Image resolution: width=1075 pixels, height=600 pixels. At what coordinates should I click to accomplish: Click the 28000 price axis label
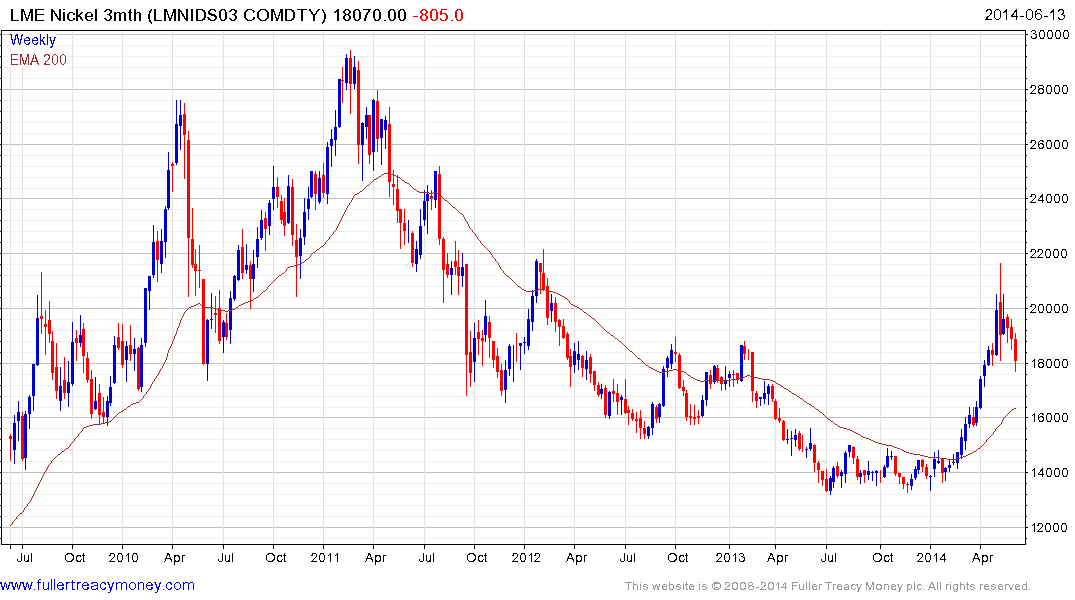1049,90
